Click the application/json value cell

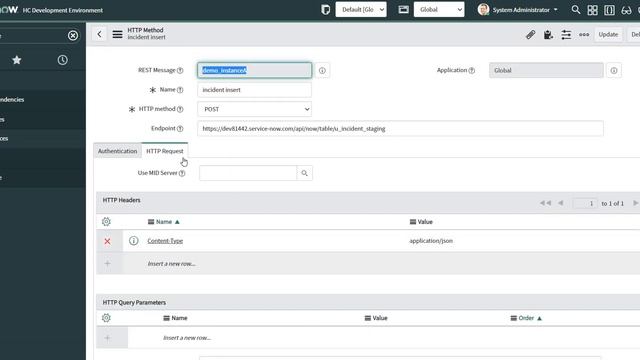[431, 241]
